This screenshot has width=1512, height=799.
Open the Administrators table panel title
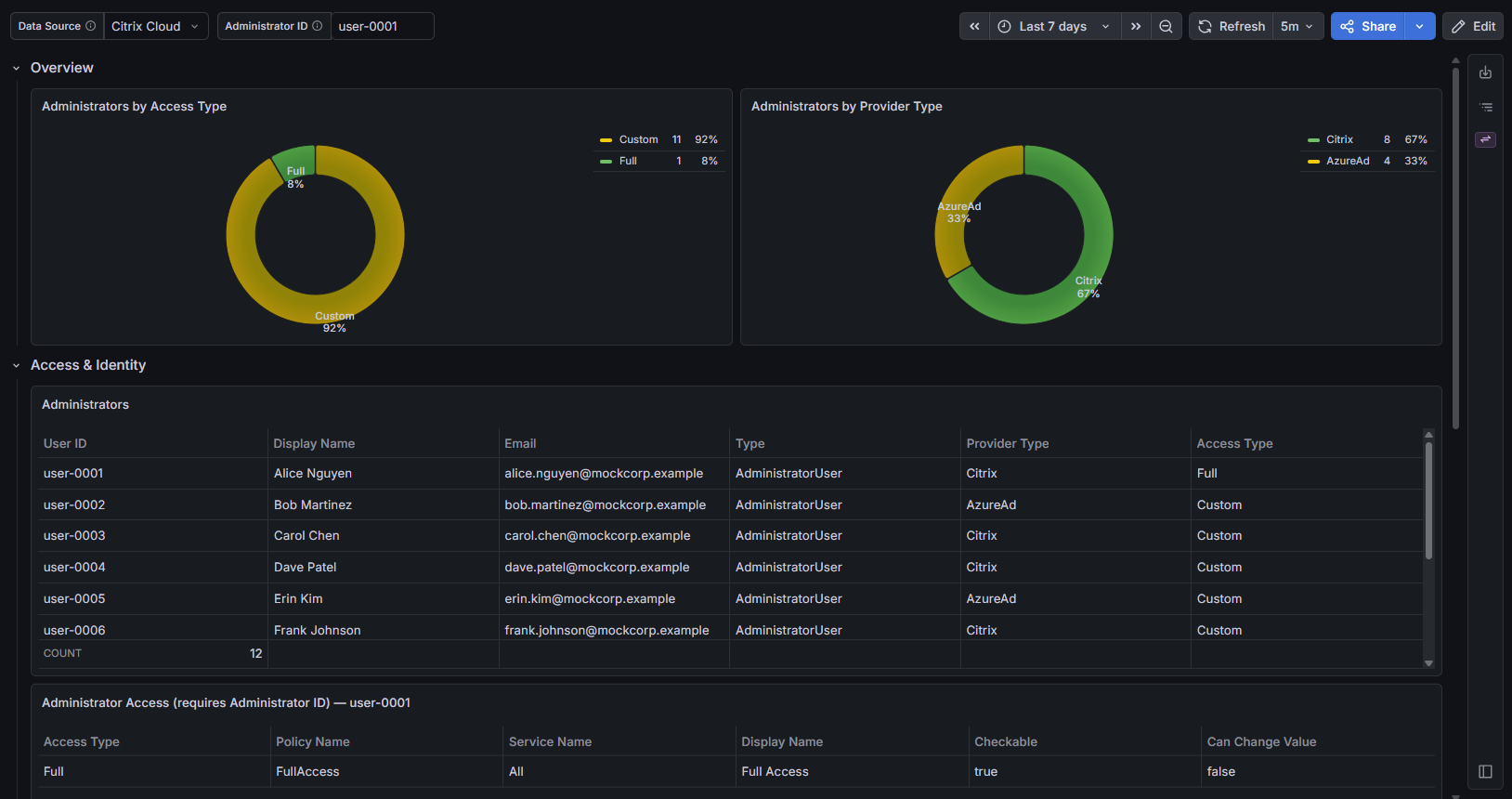click(x=85, y=404)
